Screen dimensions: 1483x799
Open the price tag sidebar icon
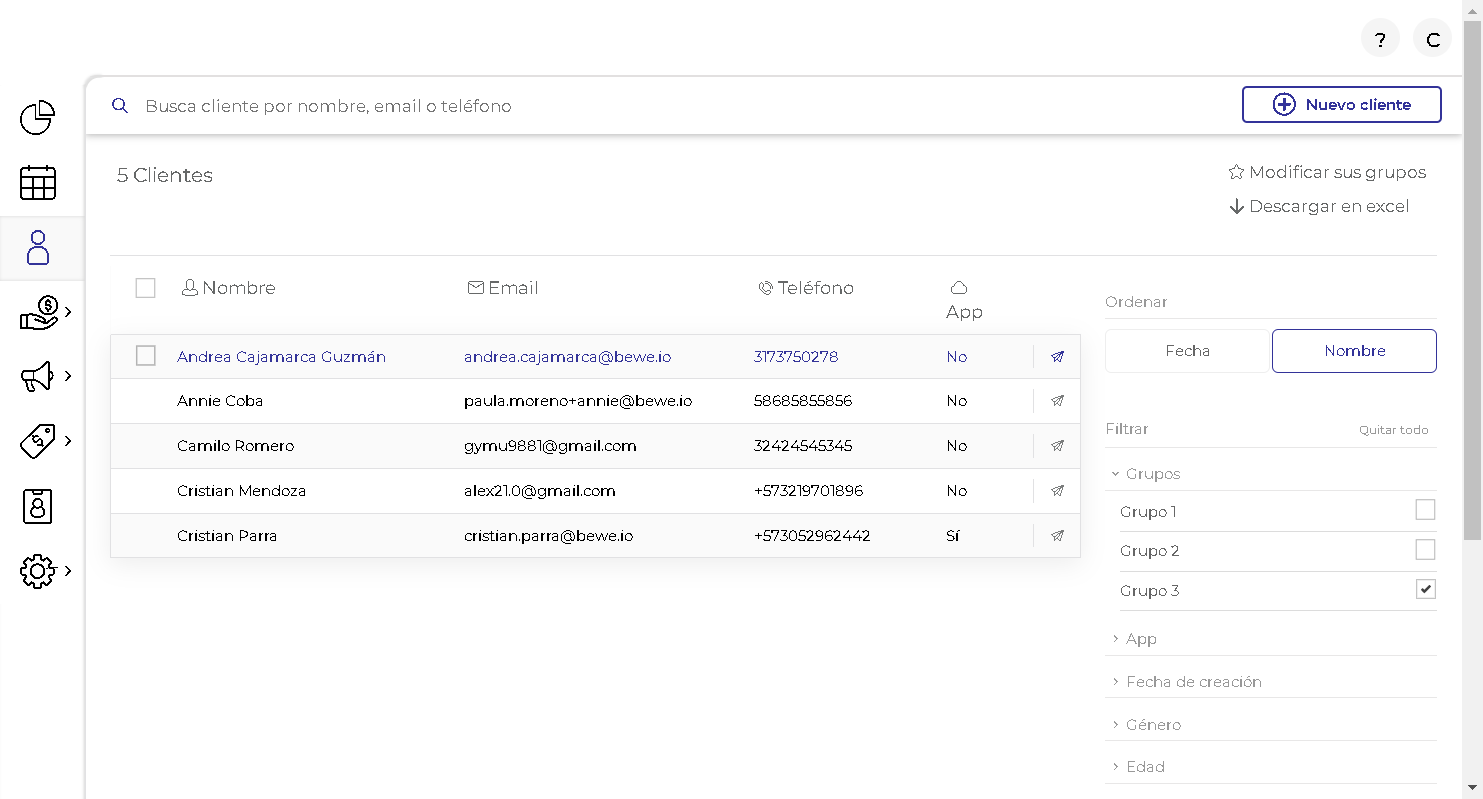pos(38,441)
